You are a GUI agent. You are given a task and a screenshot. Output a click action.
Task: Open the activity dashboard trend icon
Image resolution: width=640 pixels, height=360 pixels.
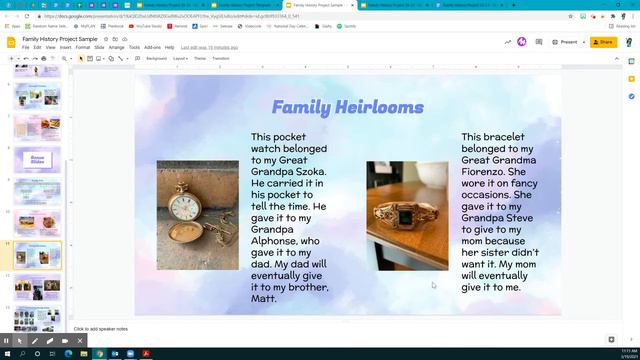508,42
